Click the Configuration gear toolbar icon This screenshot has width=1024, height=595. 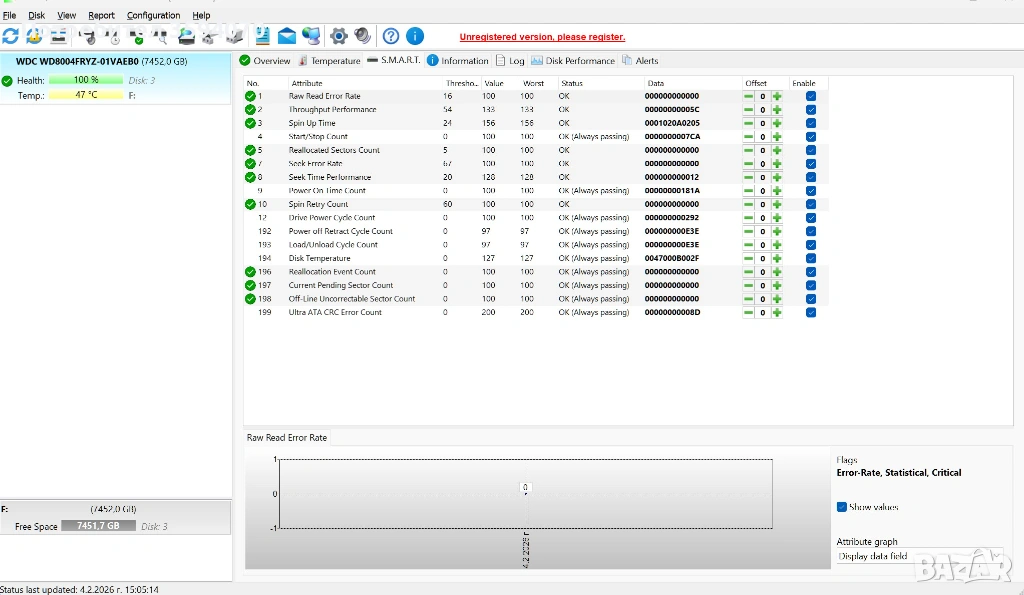pos(339,36)
